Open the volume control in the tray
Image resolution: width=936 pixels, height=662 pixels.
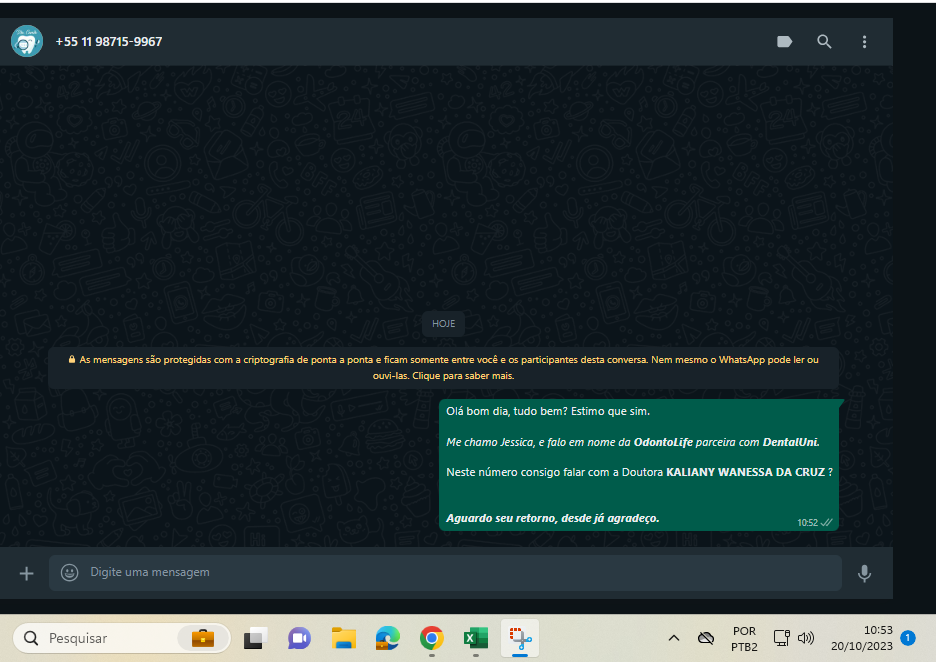(x=806, y=638)
